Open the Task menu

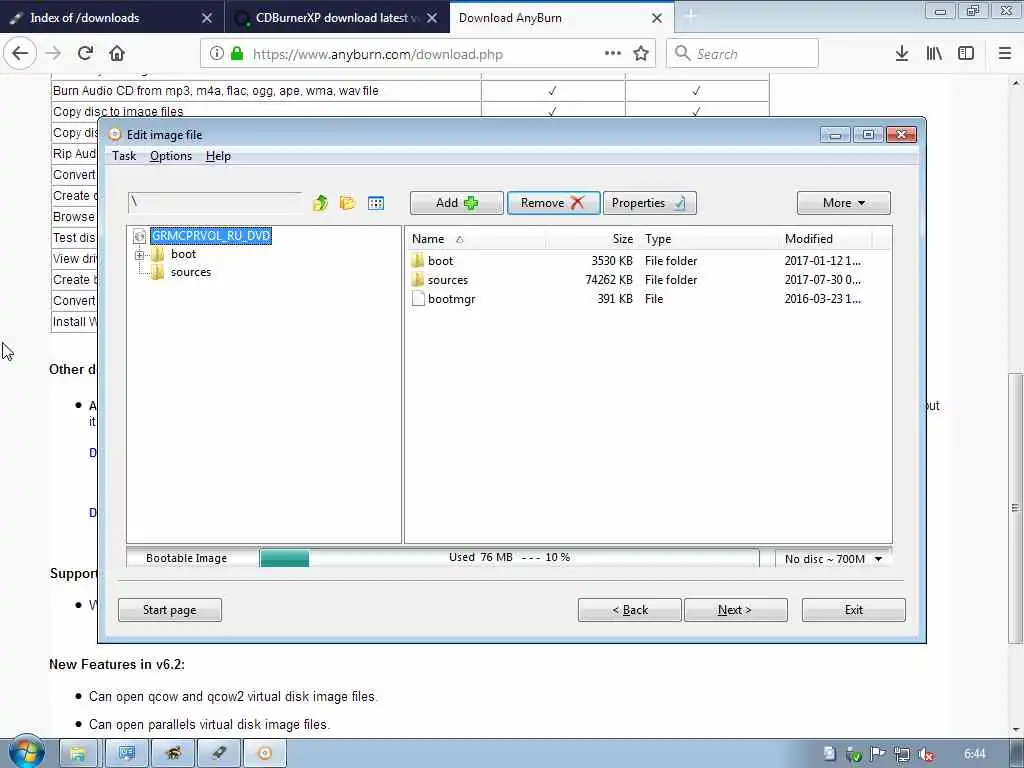tap(124, 156)
